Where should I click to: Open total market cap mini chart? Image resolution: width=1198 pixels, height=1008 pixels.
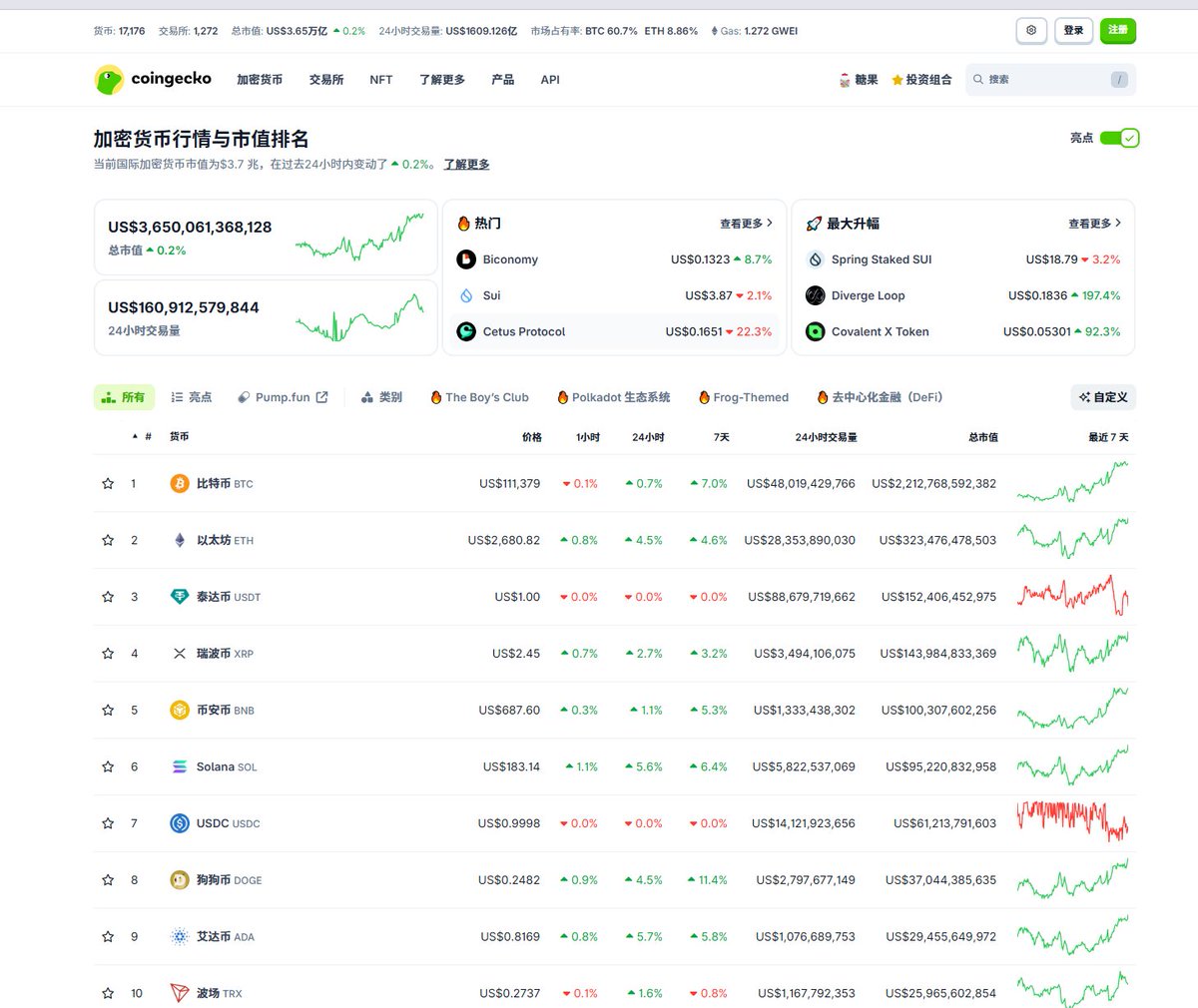[359, 237]
